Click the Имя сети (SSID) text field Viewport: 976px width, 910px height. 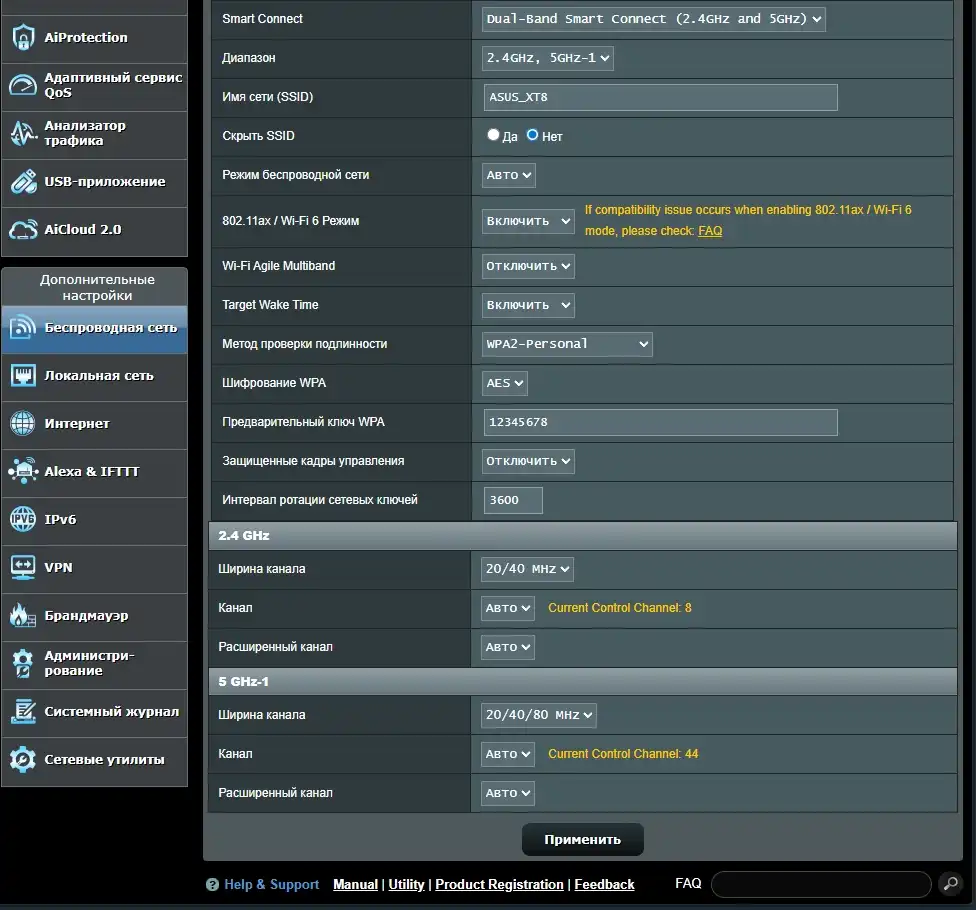[x=660, y=97]
